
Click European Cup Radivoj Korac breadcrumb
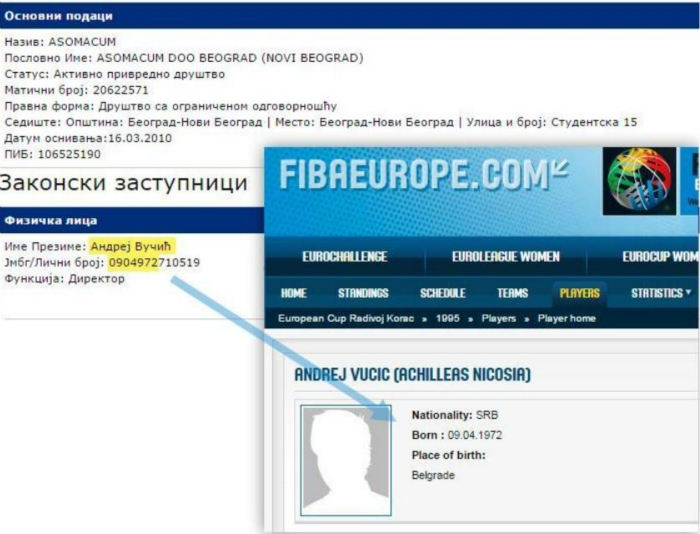[x=346, y=318]
